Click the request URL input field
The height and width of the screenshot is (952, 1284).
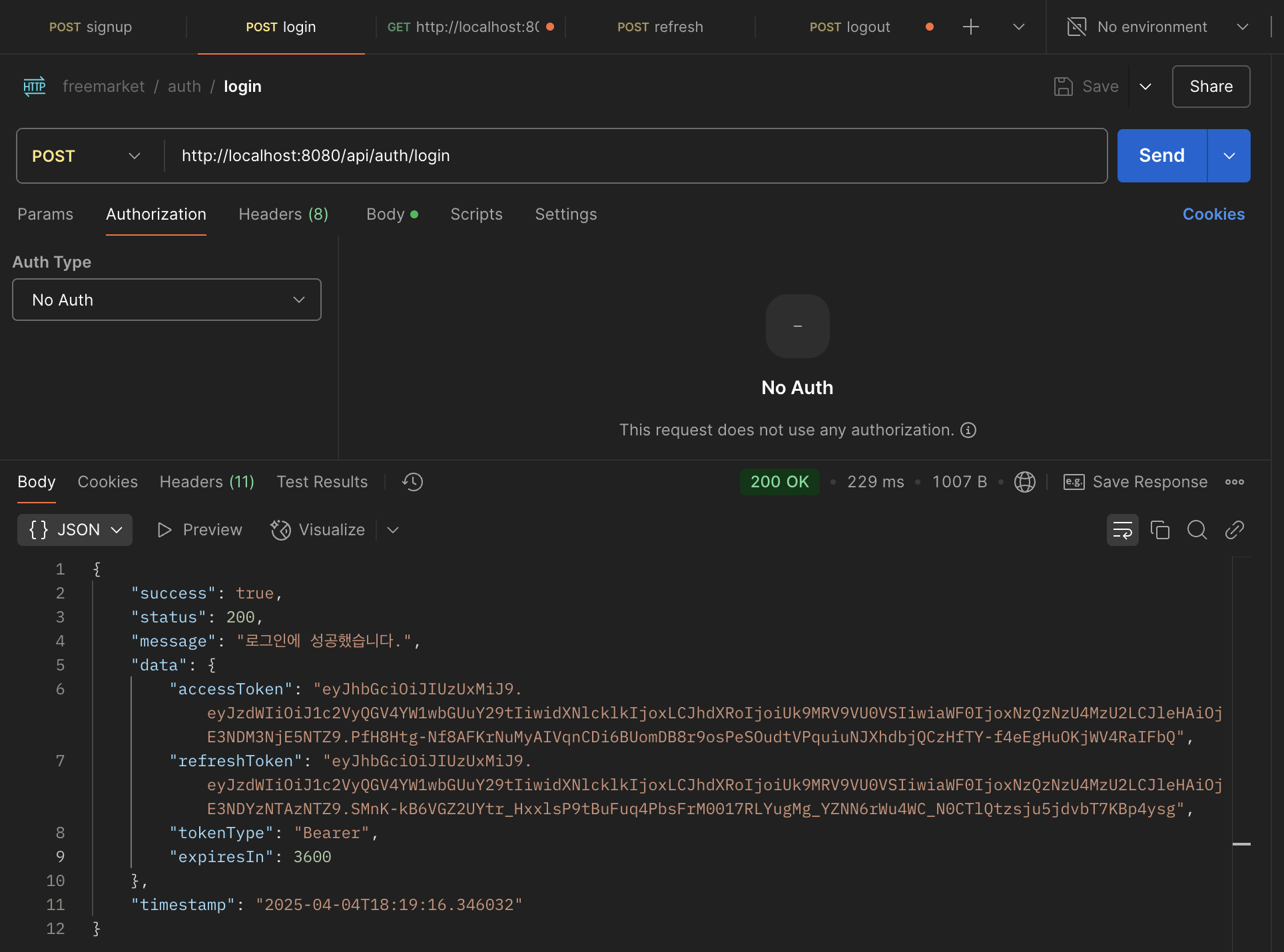click(x=633, y=156)
